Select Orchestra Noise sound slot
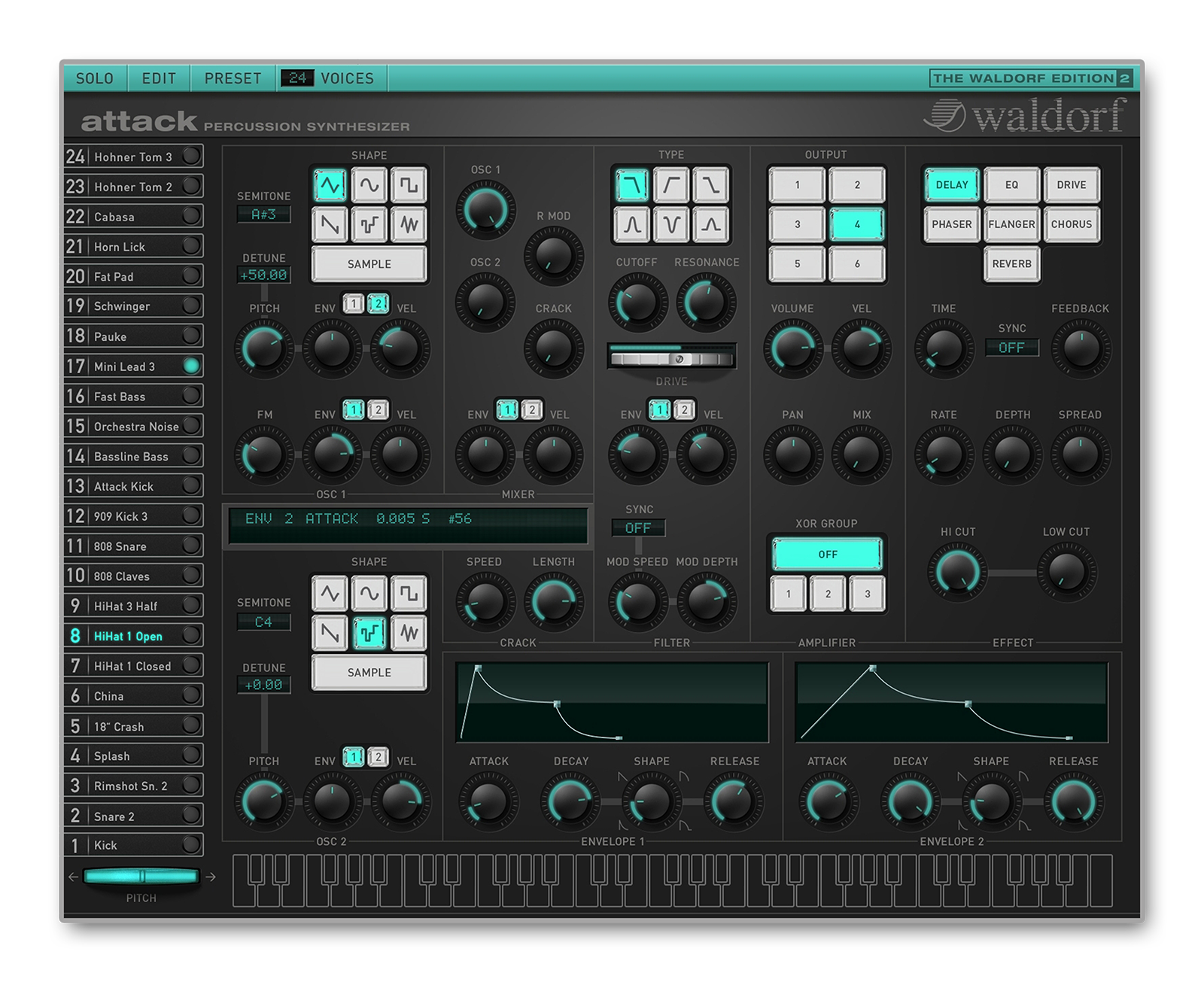 pyautogui.click(x=134, y=426)
